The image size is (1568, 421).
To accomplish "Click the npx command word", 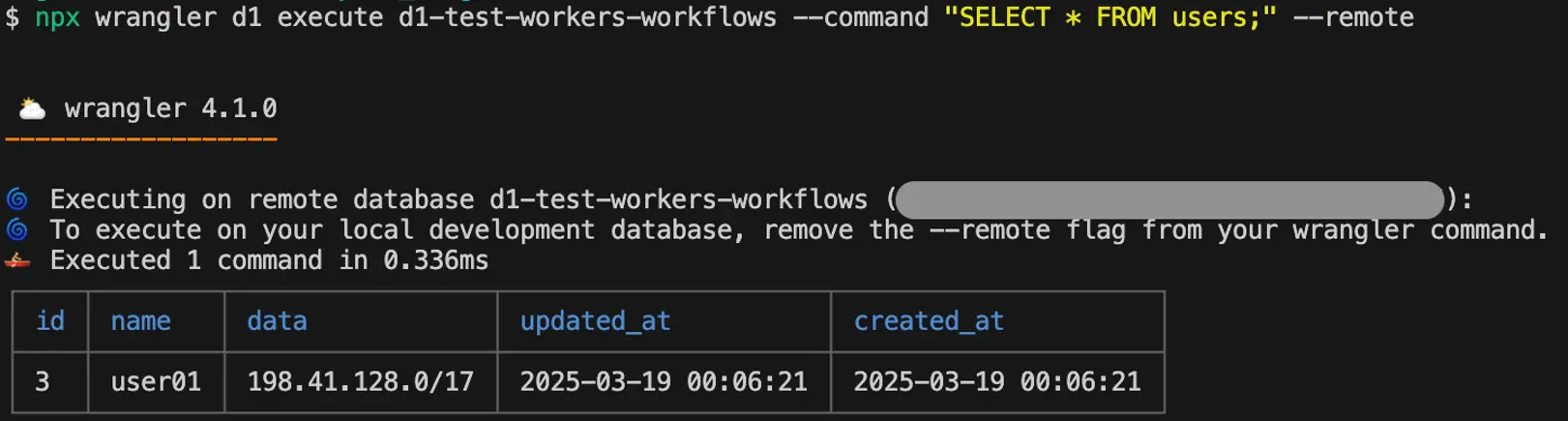I will coord(57,17).
